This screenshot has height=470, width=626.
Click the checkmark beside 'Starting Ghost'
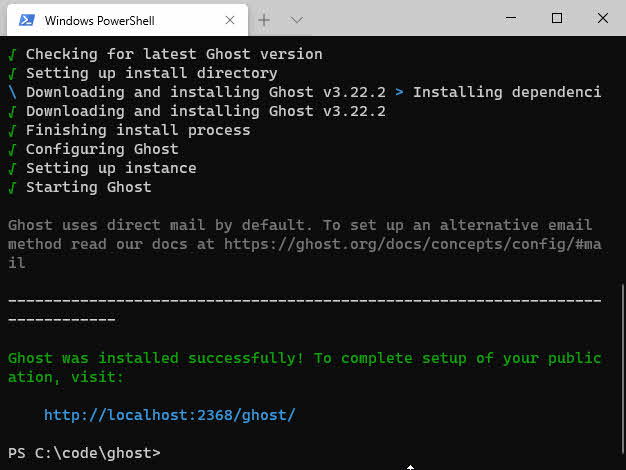pyautogui.click(x=12, y=187)
